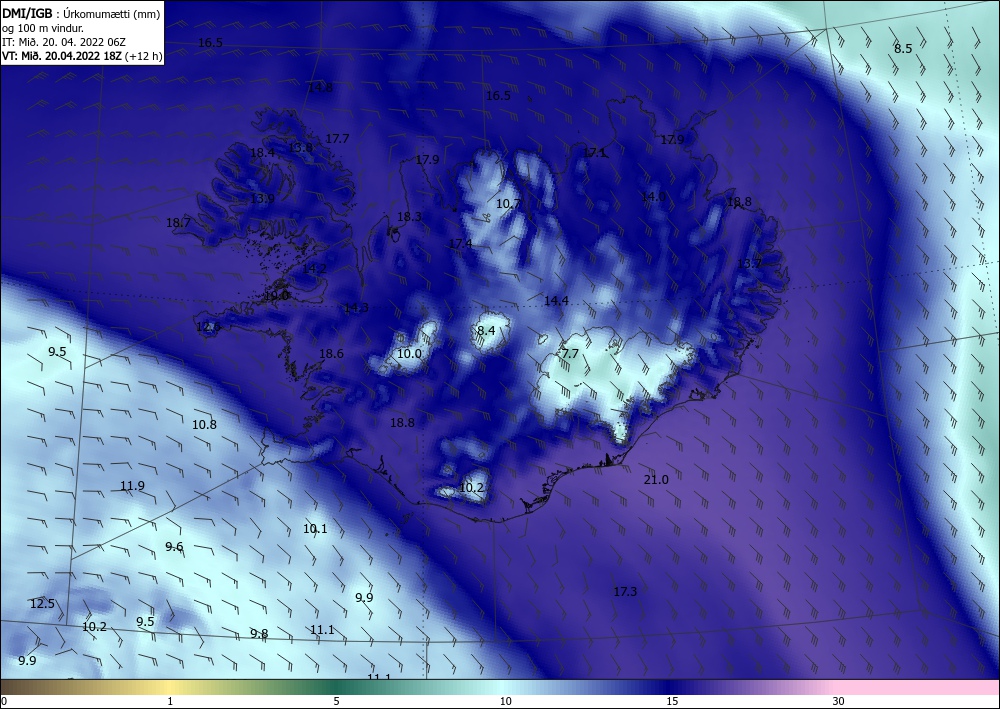Select the 13.7 reading near the east coast
The height and width of the screenshot is (709, 1000).
(x=749, y=263)
